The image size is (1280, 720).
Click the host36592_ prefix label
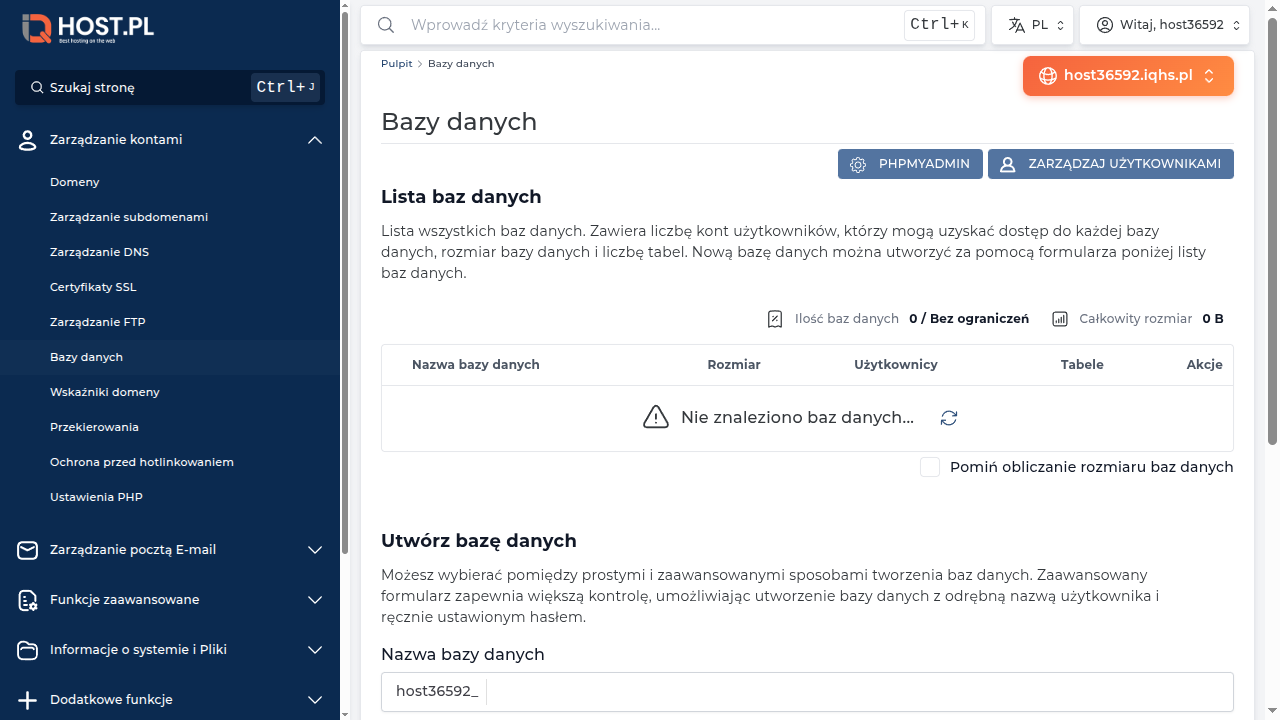[x=437, y=692]
